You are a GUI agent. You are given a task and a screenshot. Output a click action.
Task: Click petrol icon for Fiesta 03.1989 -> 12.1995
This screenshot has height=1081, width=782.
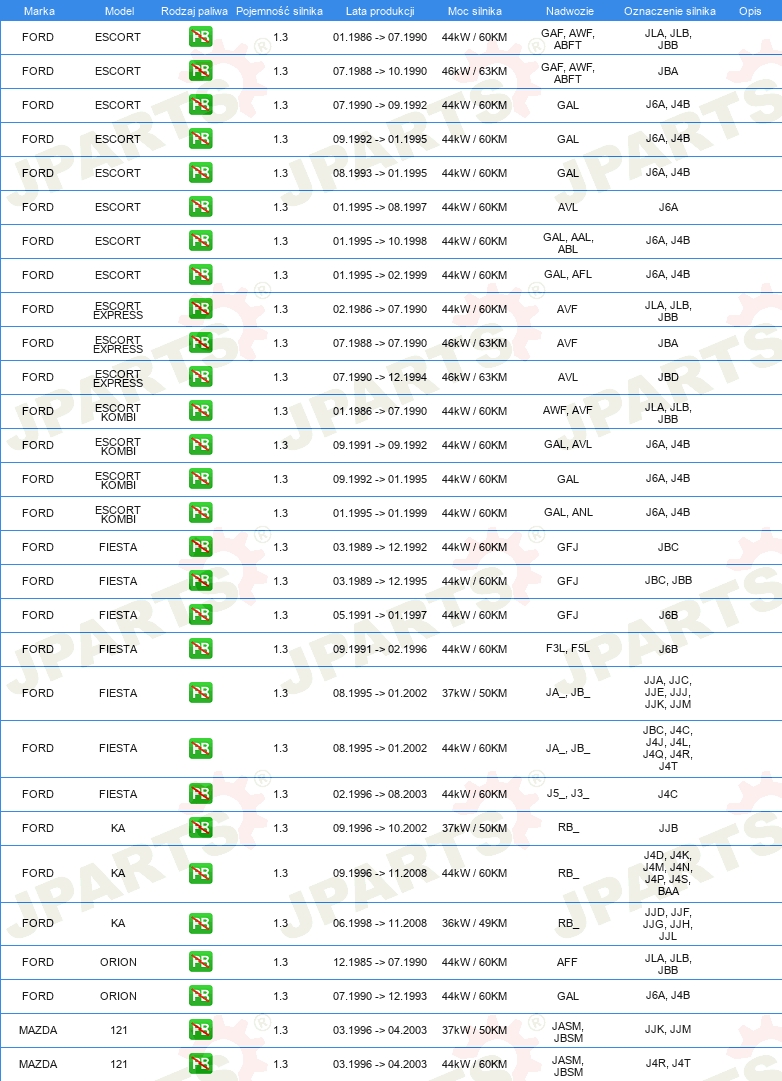click(x=201, y=581)
